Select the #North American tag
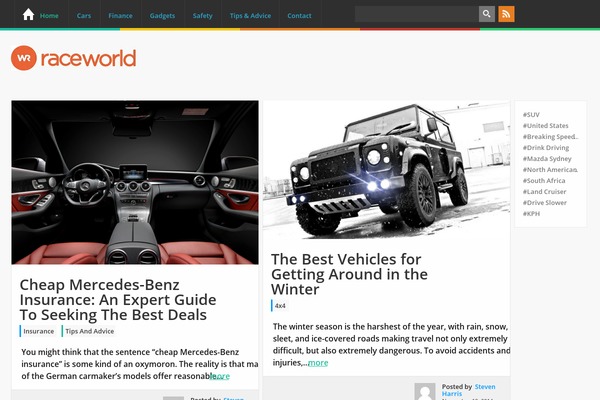The image size is (600, 400). click(x=550, y=170)
